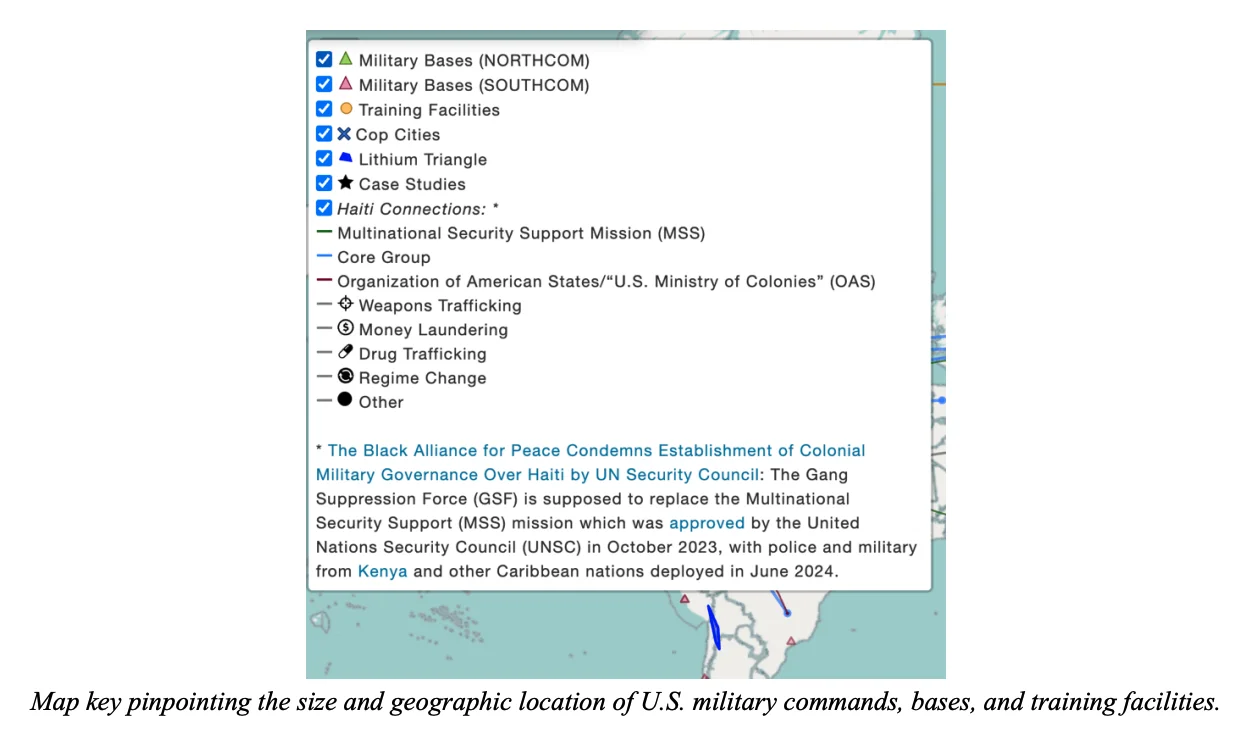Click the green NORTHCOM triangle icon
The width and height of the screenshot is (1238, 736).
[x=346, y=59]
